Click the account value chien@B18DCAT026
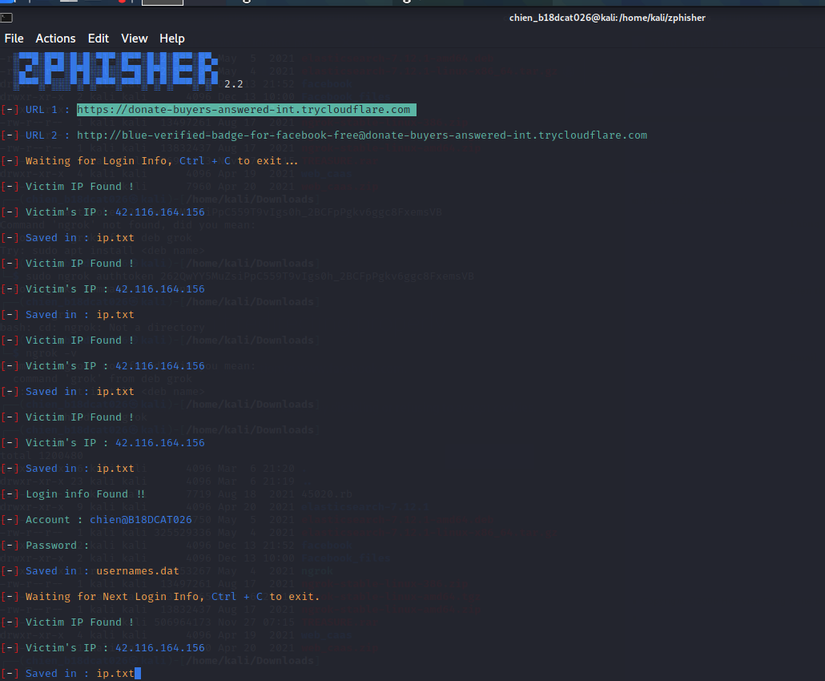 point(140,520)
